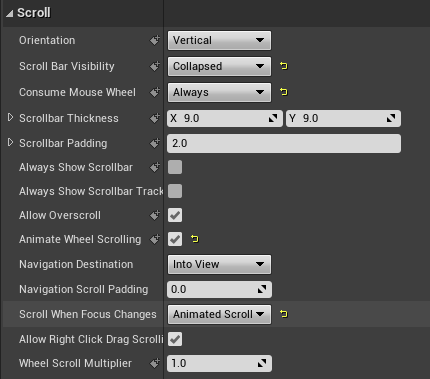The height and width of the screenshot is (379, 430).
Task: Expand the Scrollbar Thickness property
Action: (x=10, y=117)
